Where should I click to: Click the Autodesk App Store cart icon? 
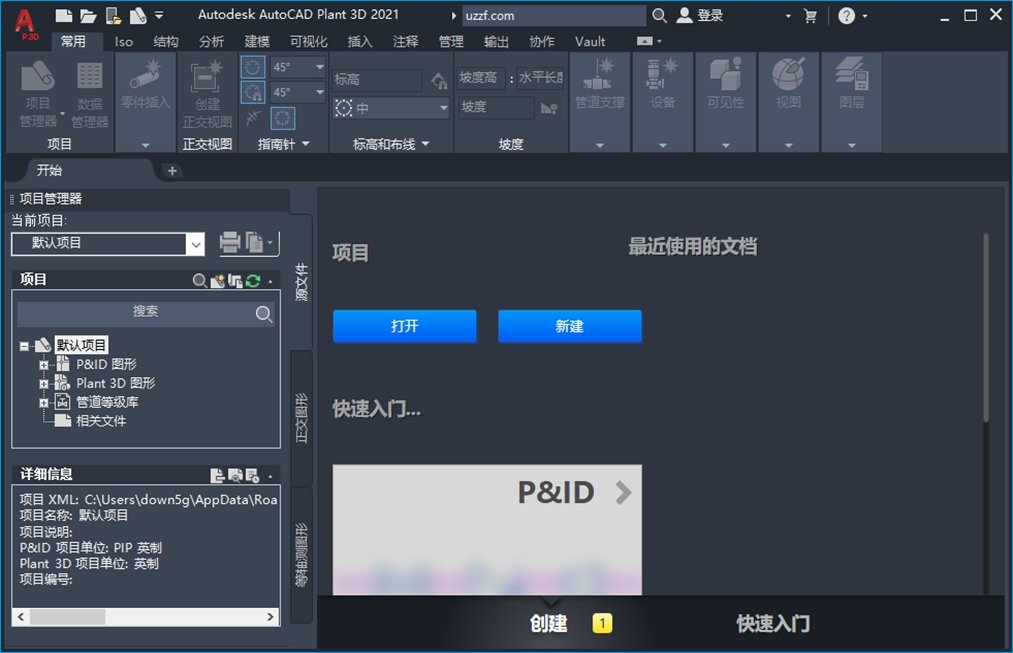810,16
